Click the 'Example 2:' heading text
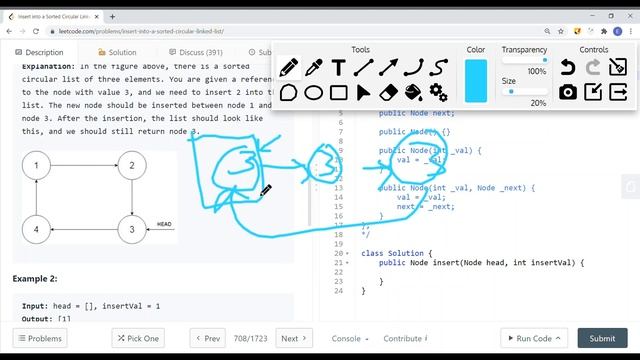The height and width of the screenshot is (360, 640). click(35, 279)
